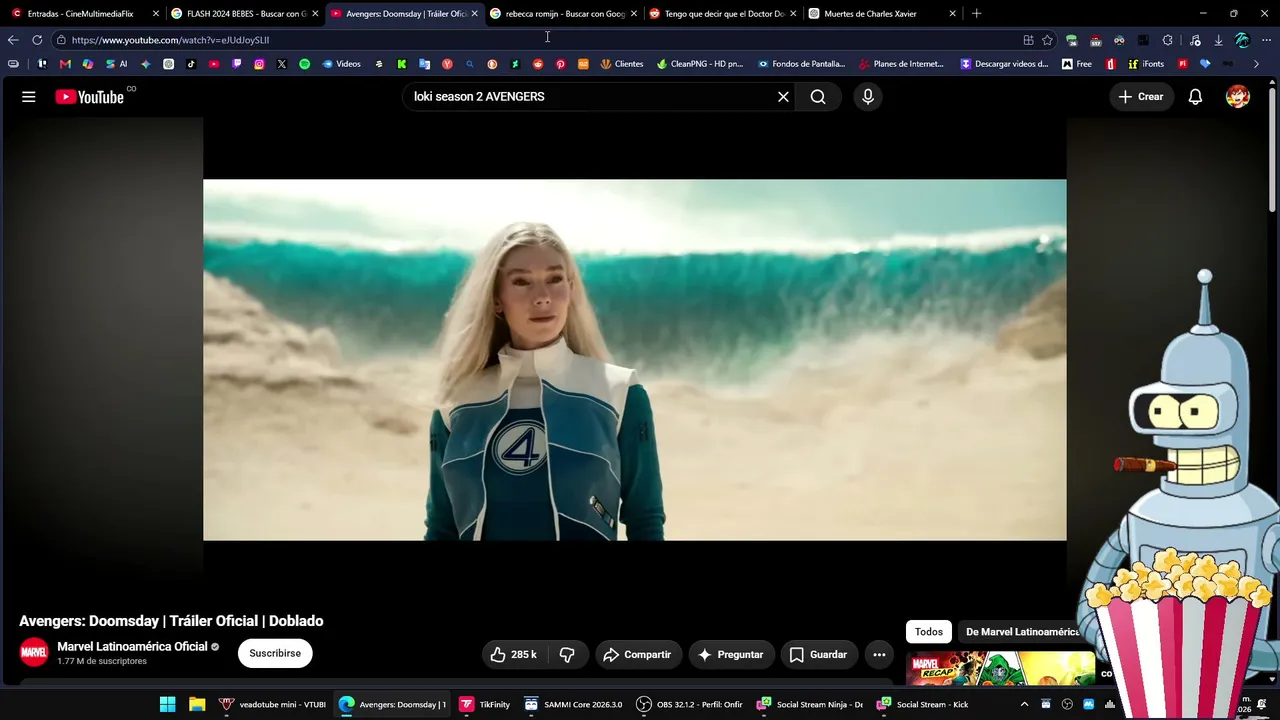Click the browser address bar URL
Viewport: 1280px width, 720px height.
[170, 40]
